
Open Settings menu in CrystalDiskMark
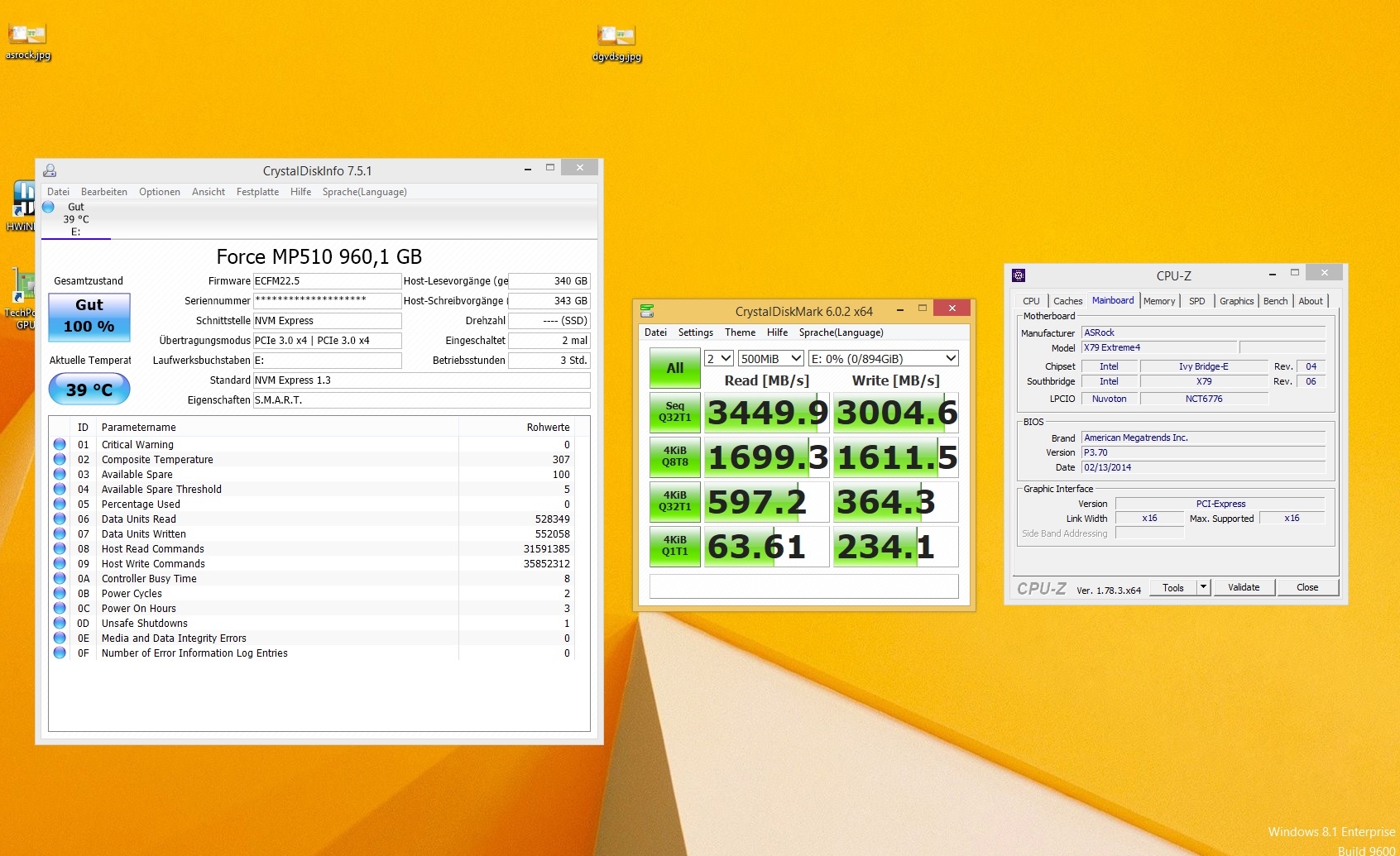point(696,332)
